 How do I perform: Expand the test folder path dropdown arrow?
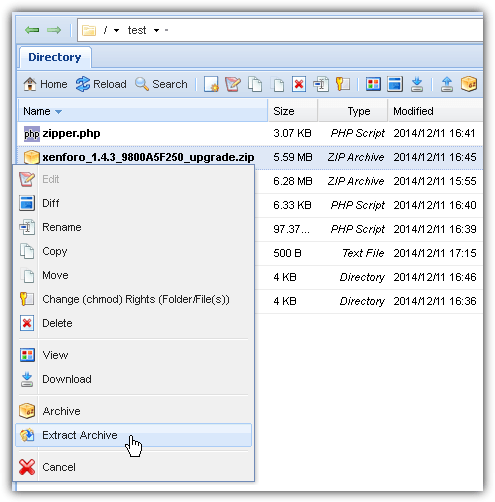click(x=156, y=31)
